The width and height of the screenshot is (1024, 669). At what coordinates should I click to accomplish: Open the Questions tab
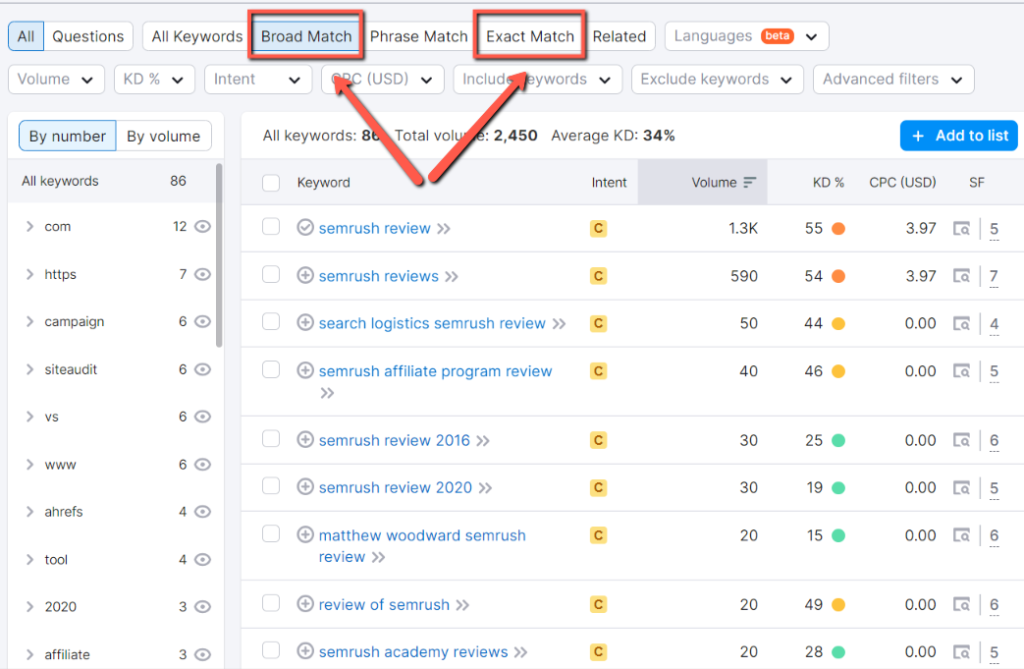pos(88,36)
